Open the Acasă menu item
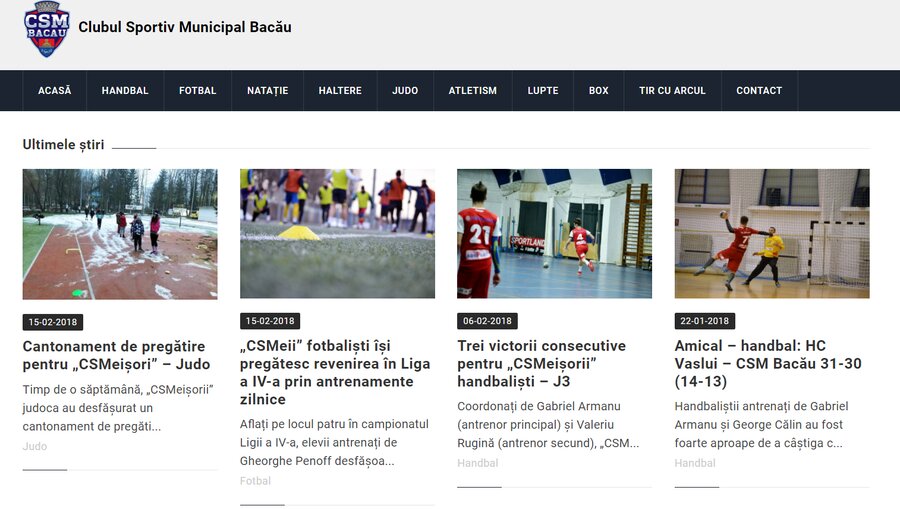The image size is (900, 509). point(55,91)
